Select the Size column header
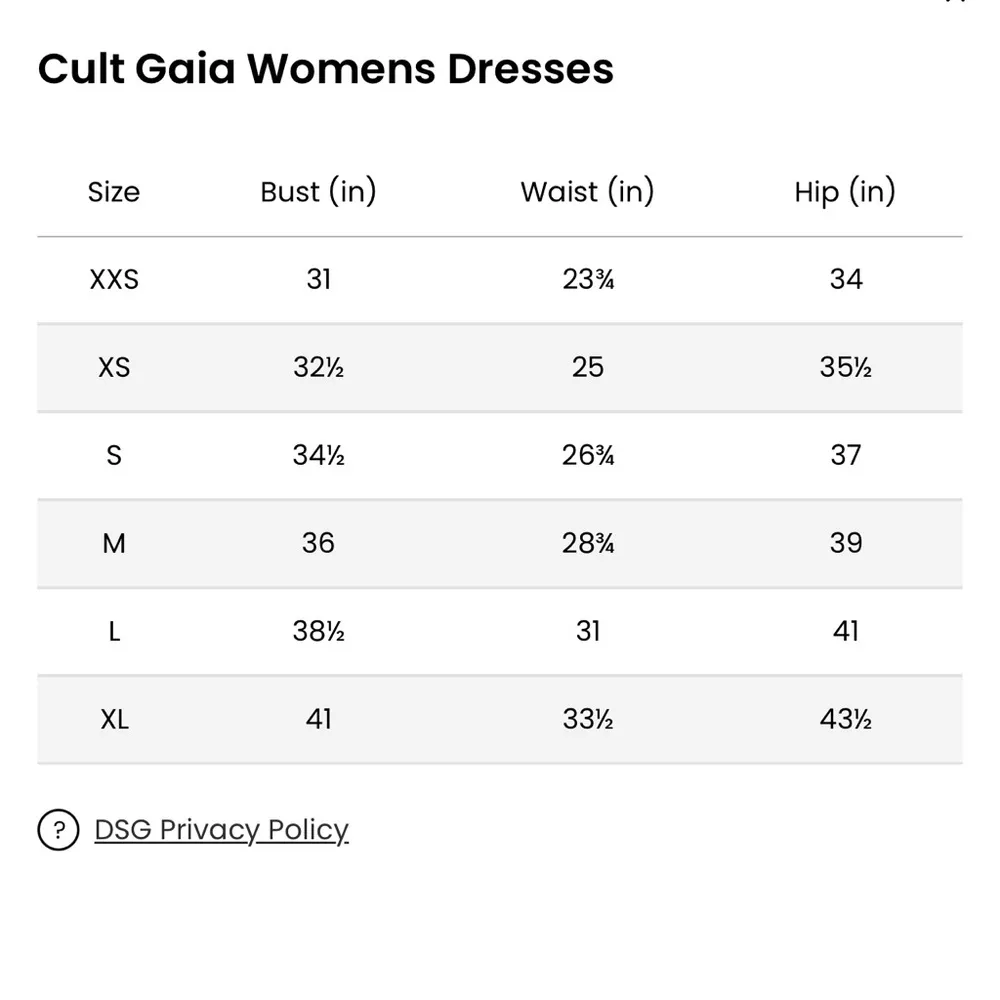The width and height of the screenshot is (1000, 1000). (113, 192)
